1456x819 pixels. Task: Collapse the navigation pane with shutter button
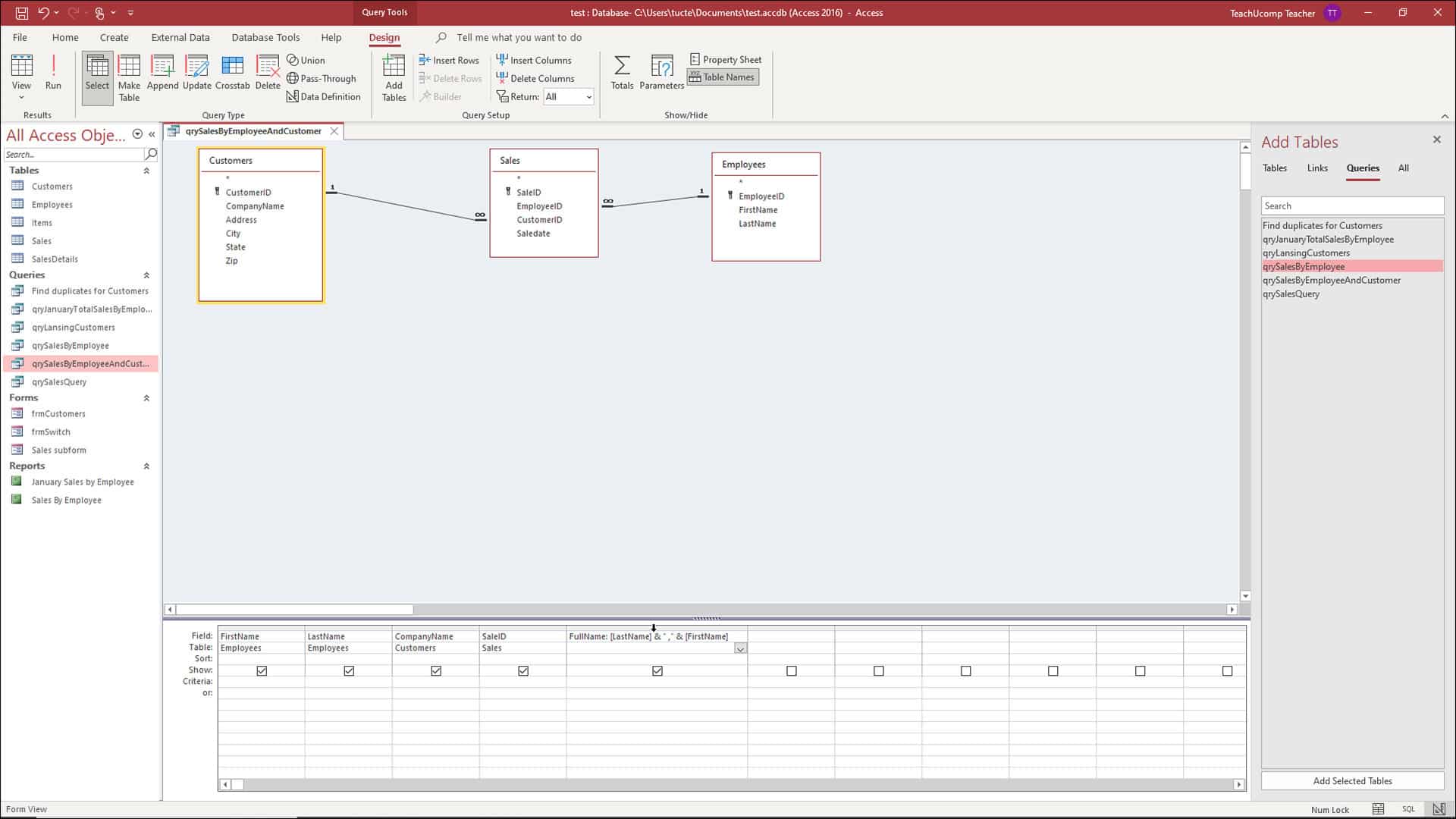tap(152, 134)
